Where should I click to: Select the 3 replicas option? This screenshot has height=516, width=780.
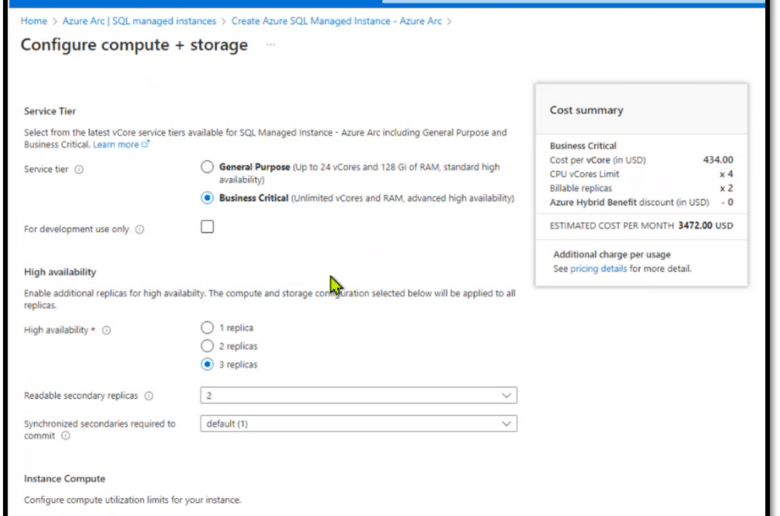click(207, 364)
